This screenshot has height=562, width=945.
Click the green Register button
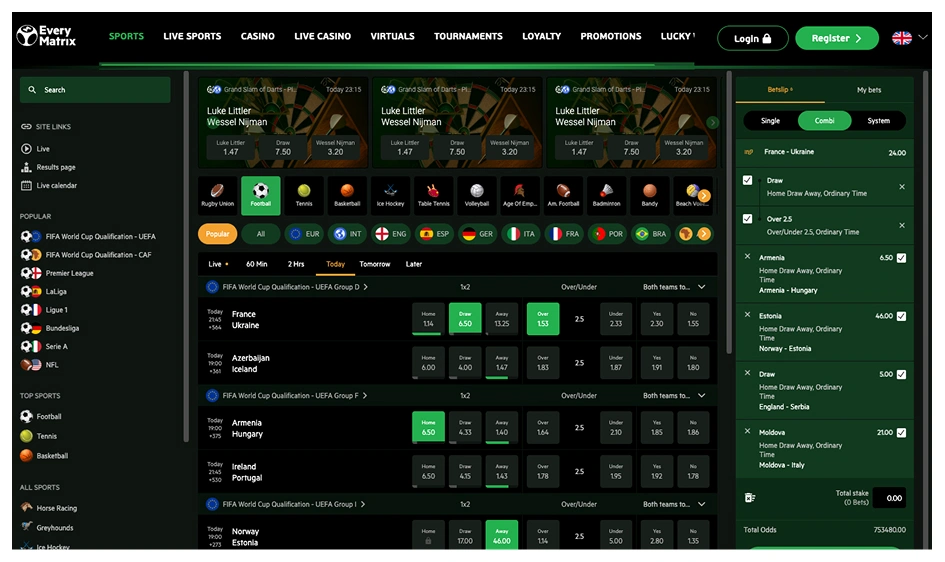[x=836, y=38]
